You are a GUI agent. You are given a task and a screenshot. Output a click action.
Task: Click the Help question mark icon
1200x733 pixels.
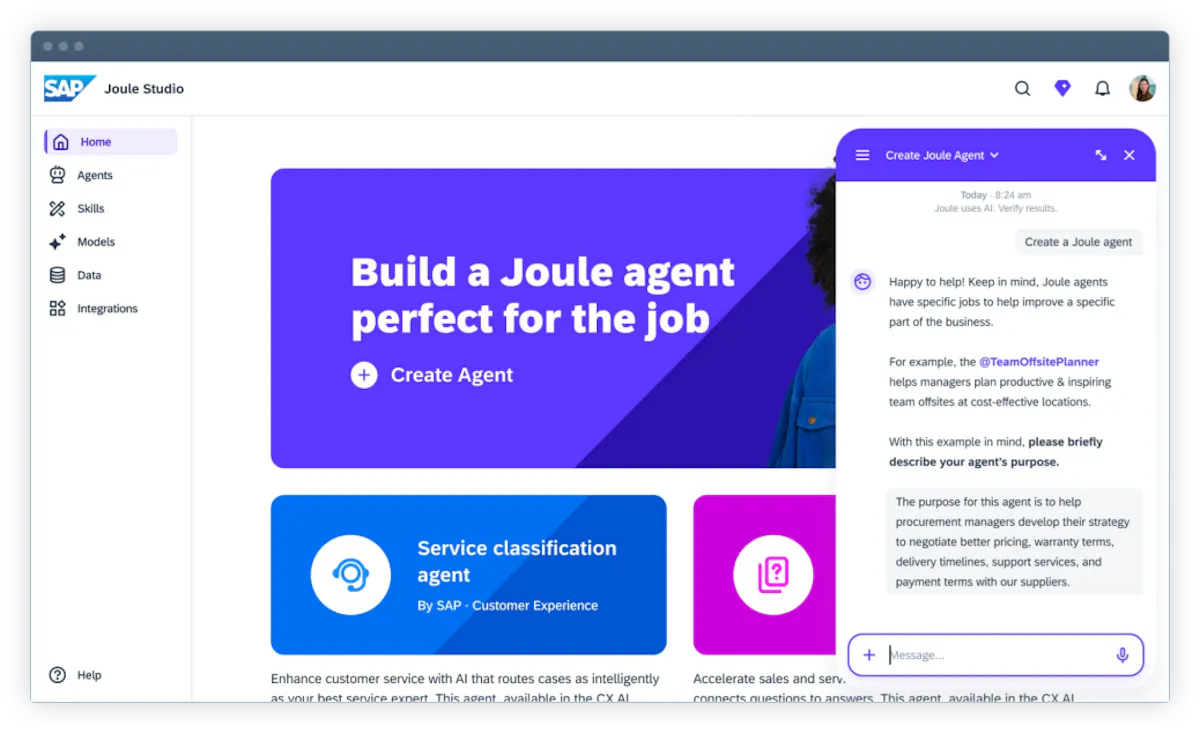57,675
